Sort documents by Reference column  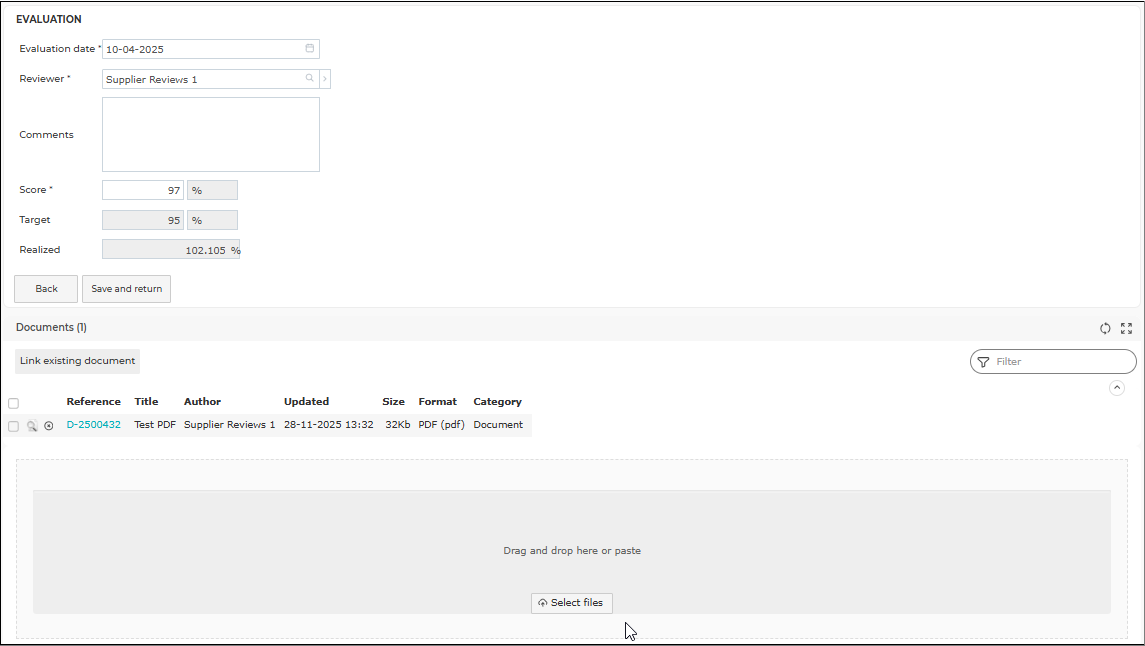[x=93, y=401]
